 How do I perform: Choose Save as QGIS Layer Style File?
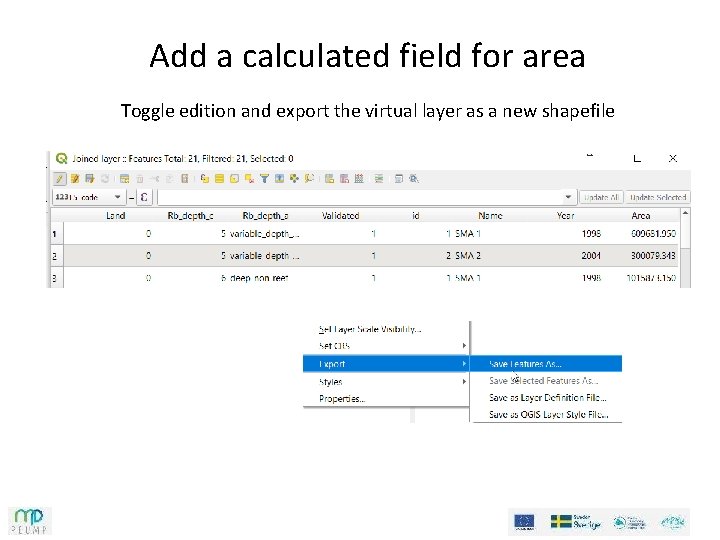[x=548, y=415]
